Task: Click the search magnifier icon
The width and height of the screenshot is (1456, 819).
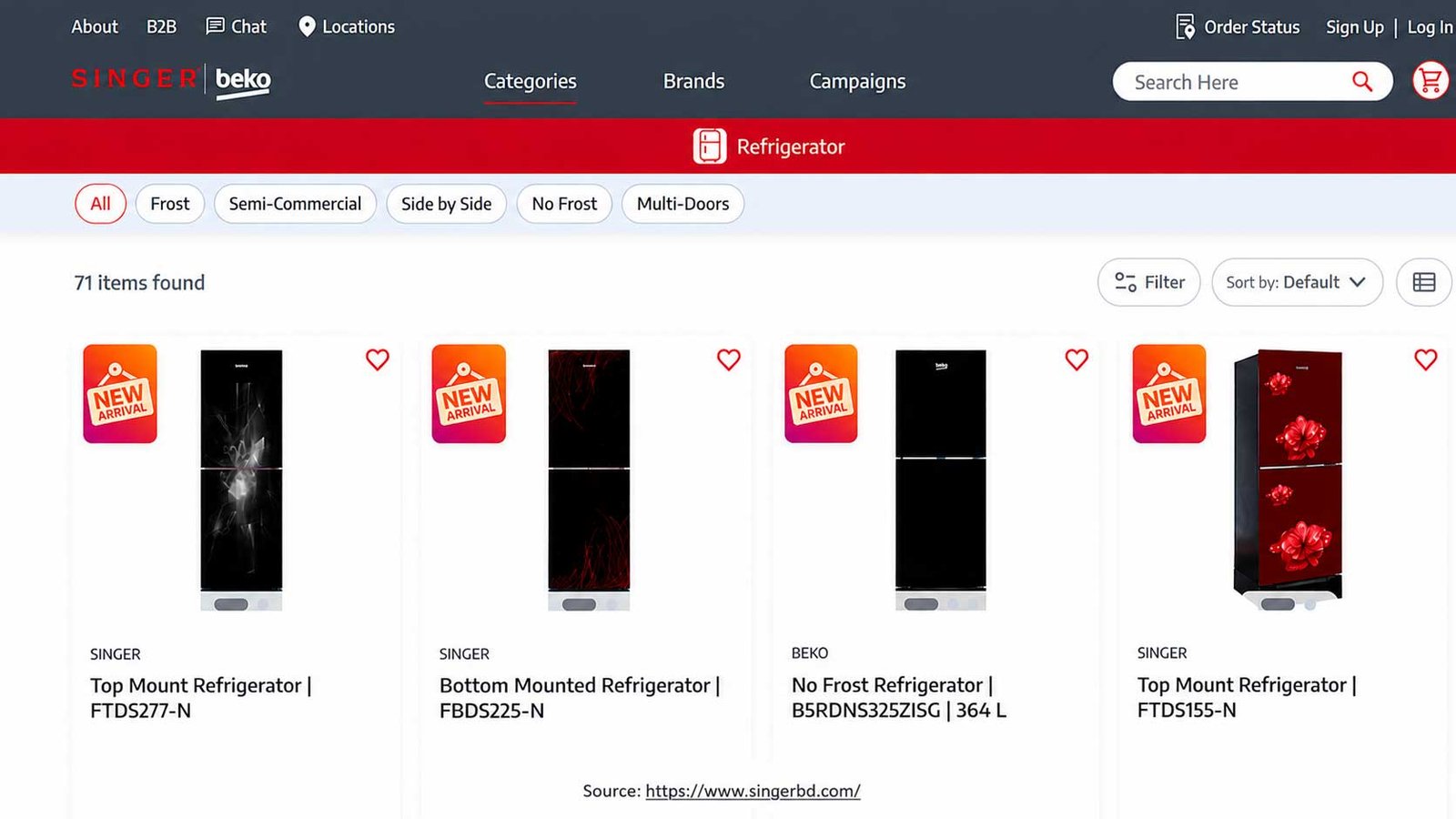Action: [x=1362, y=82]
